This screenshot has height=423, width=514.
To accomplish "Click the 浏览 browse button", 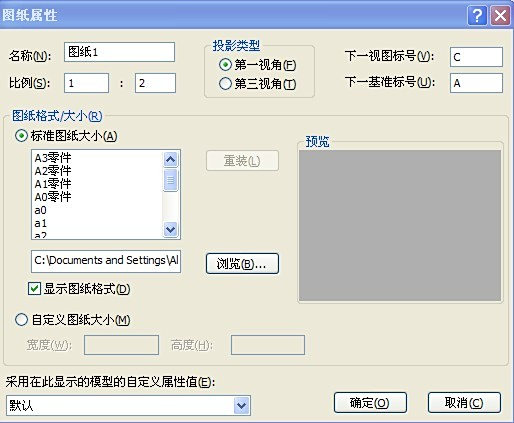I will point(242,264).
